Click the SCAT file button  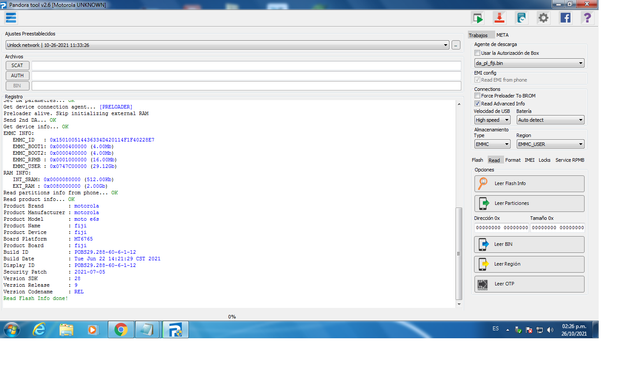pos(17,65)
